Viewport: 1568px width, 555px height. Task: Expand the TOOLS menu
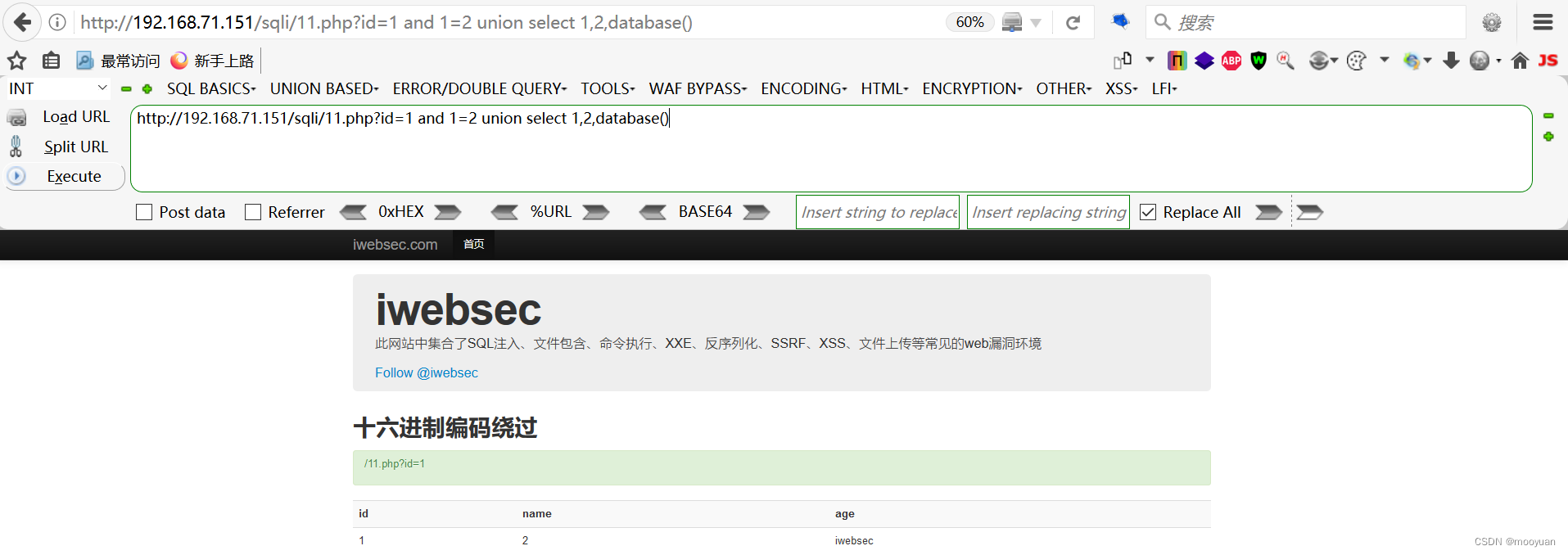click(x=608, y=88)
